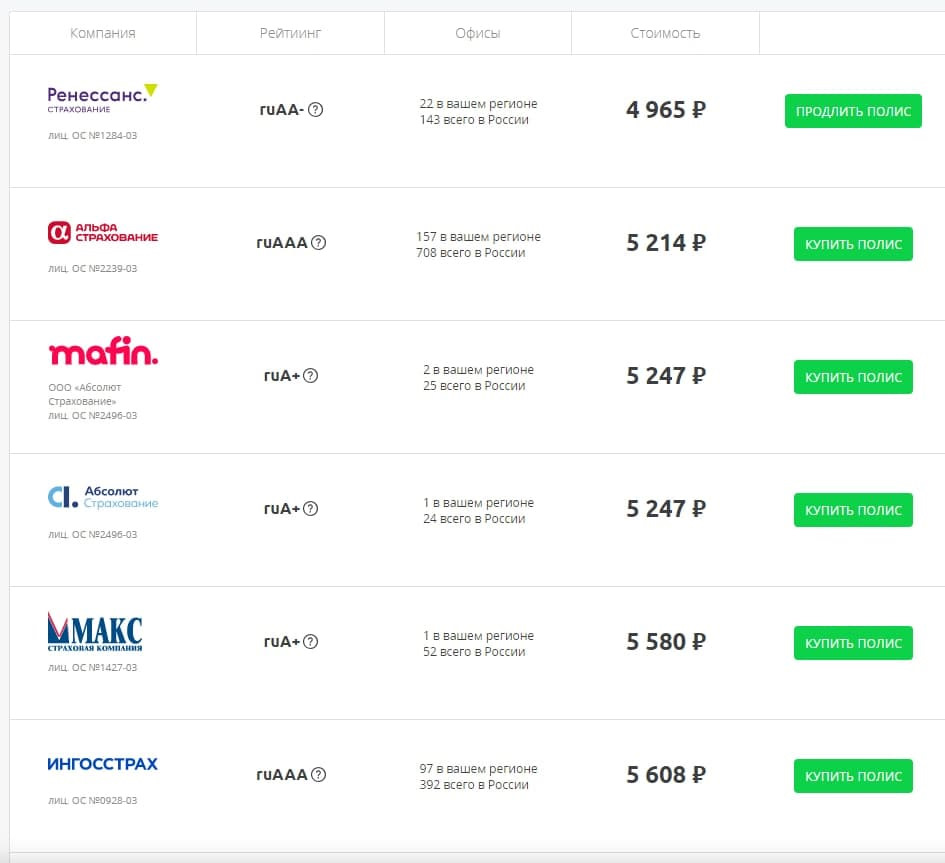Click the Ренессанс Страхование logo
This screenshot has width=945, height=863.
(x=102, y=98)
